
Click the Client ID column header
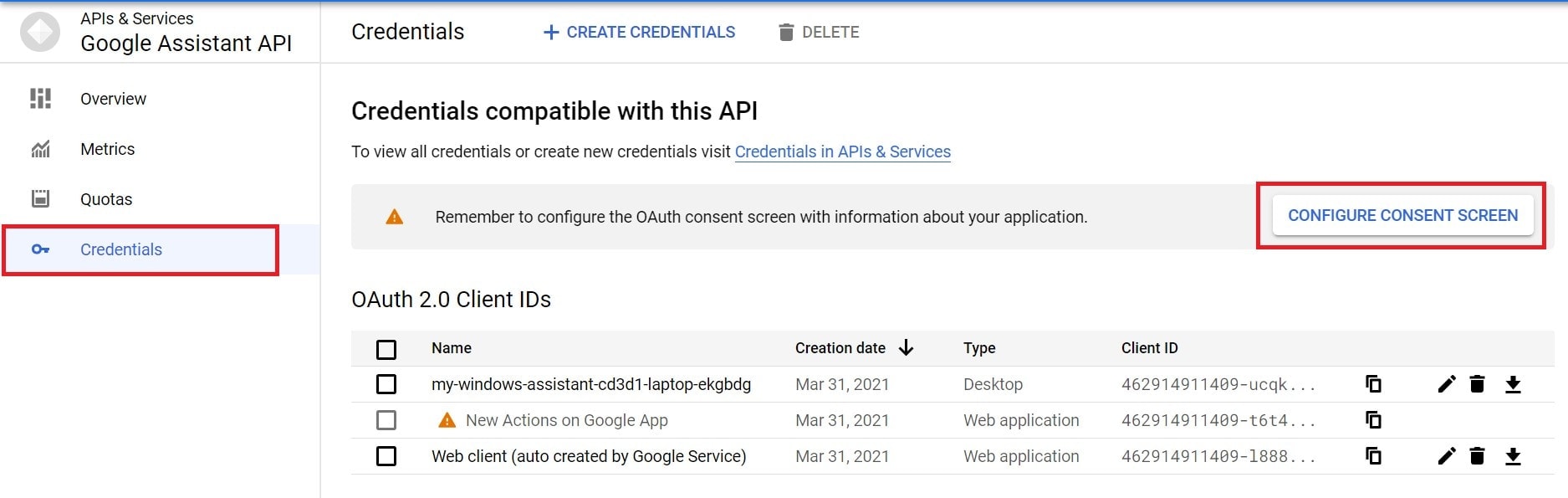1149,348
